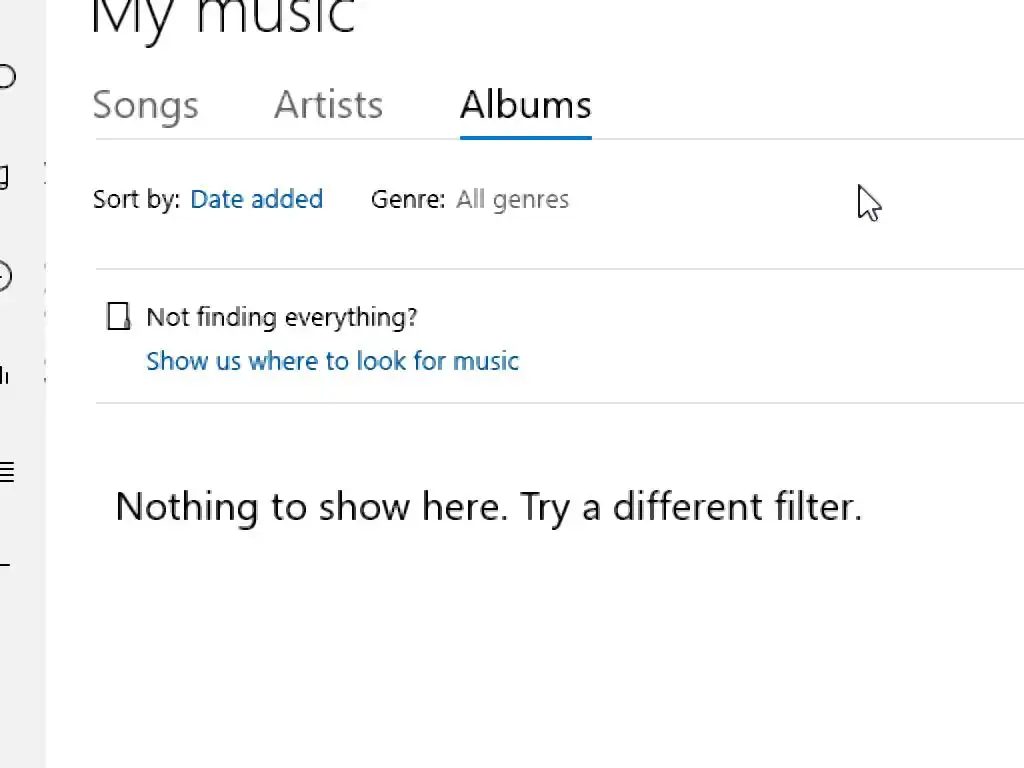Screen dimensions: 1024x768
Task: Click the folder icon beside 'Not finding everything?'
Action: pos(119,317)
